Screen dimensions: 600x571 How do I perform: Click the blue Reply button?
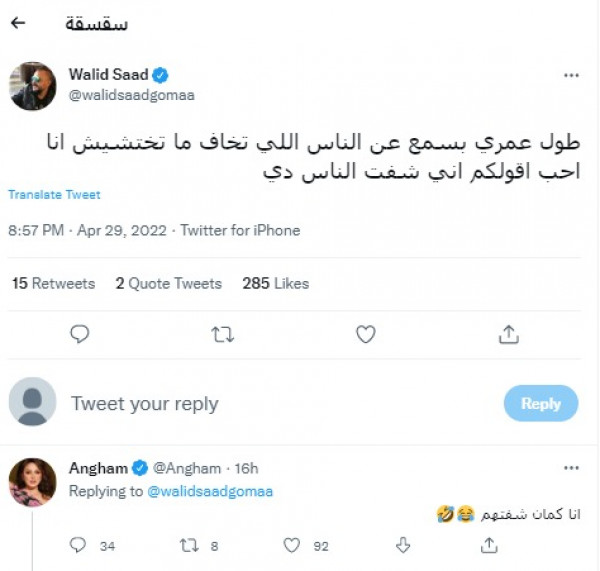coord(540,403)
